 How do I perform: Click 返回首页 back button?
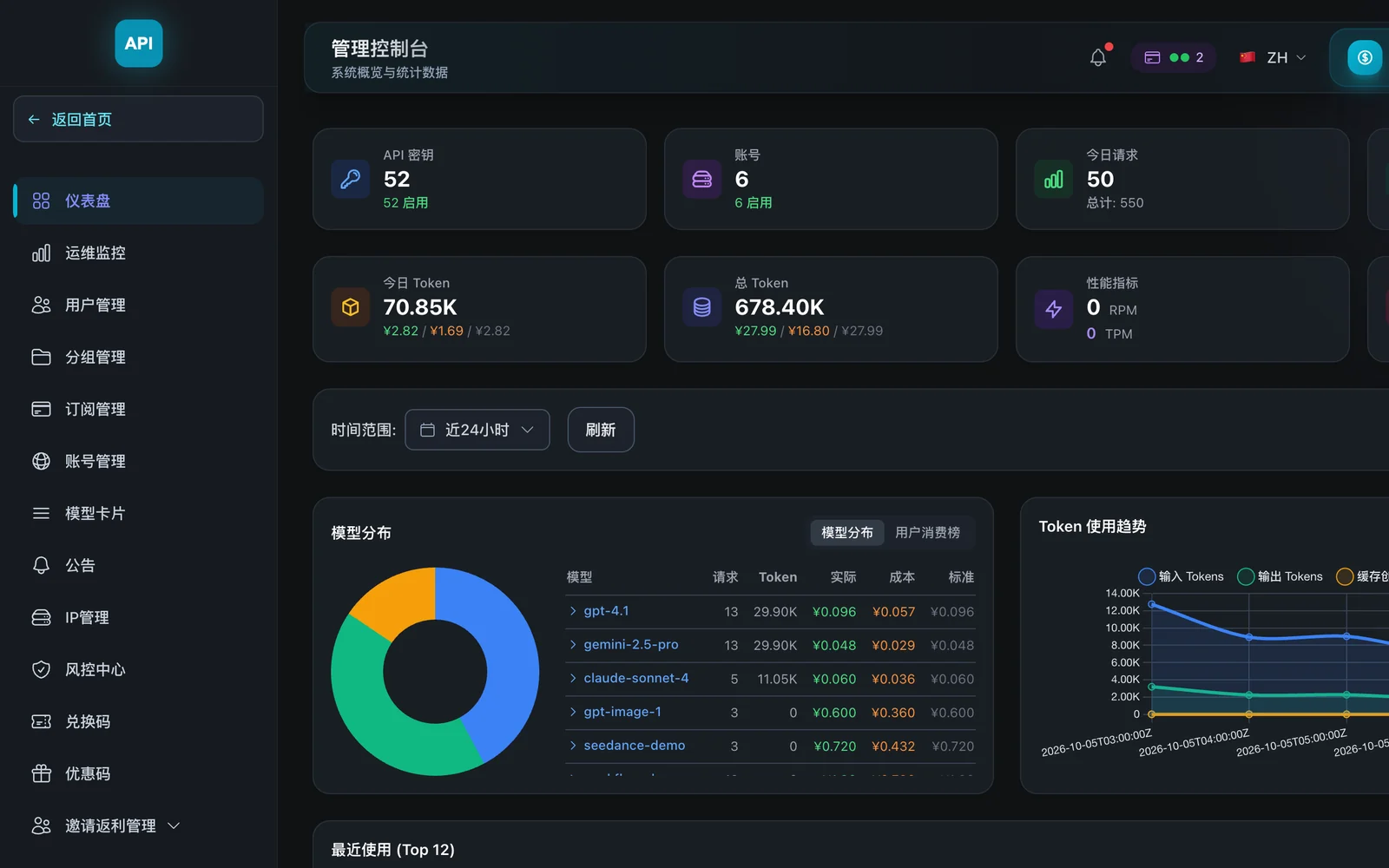coord(138,119)
